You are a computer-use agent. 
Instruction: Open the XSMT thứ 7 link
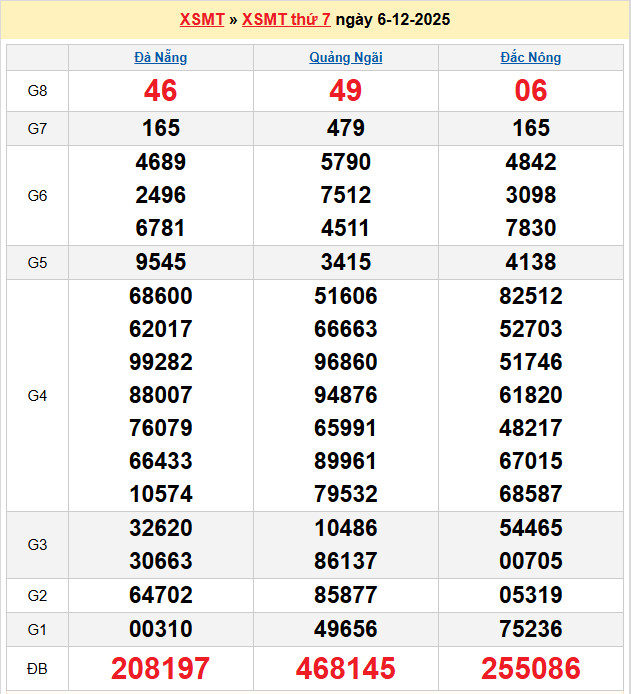286,20
